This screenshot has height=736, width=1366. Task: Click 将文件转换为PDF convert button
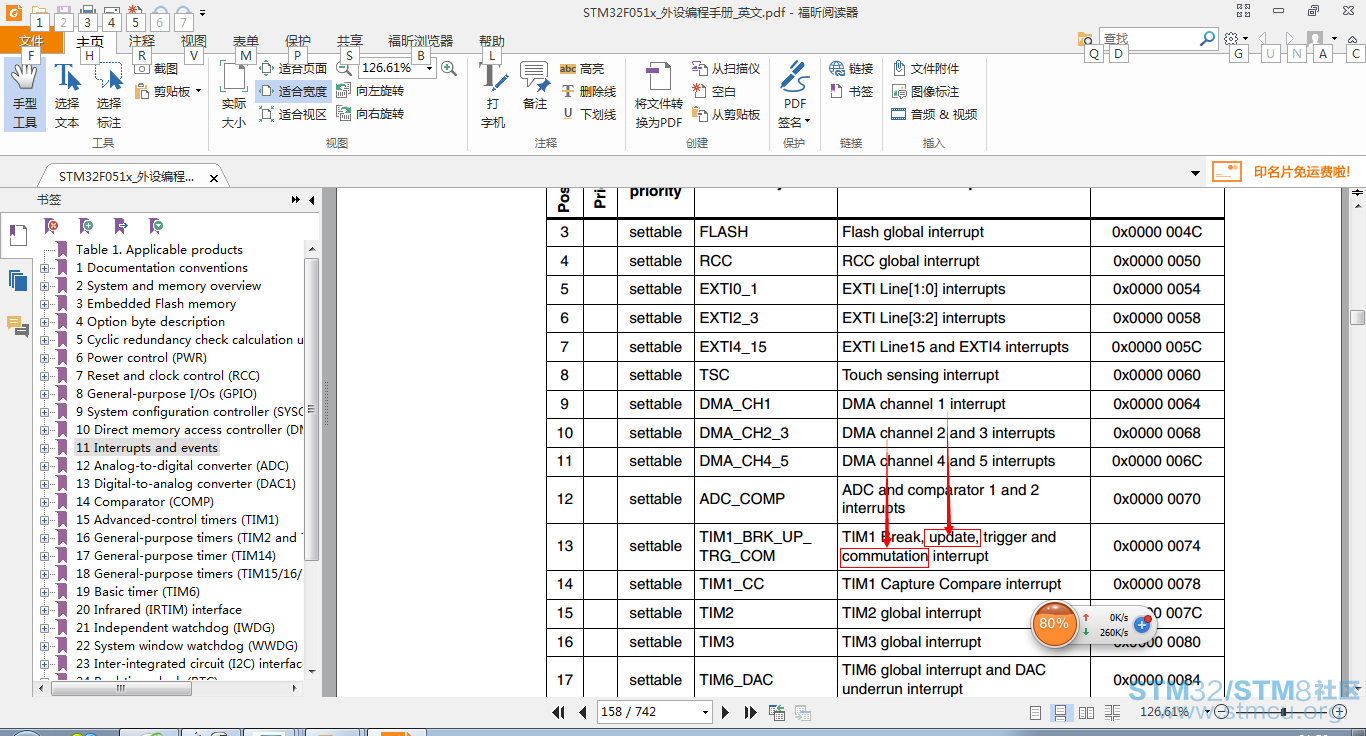659,95
